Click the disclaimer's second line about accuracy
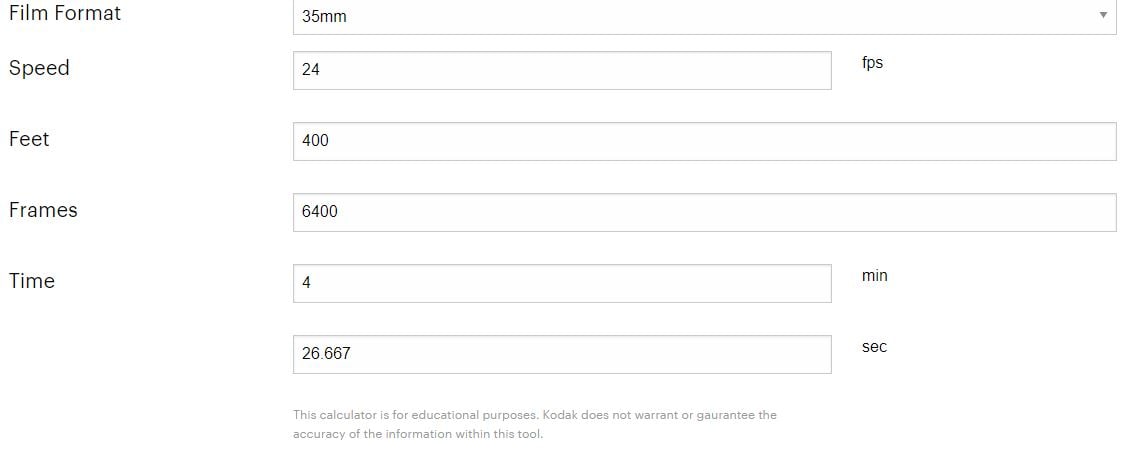Screen dimensions: 1123x450 click(x=417, y=434)
